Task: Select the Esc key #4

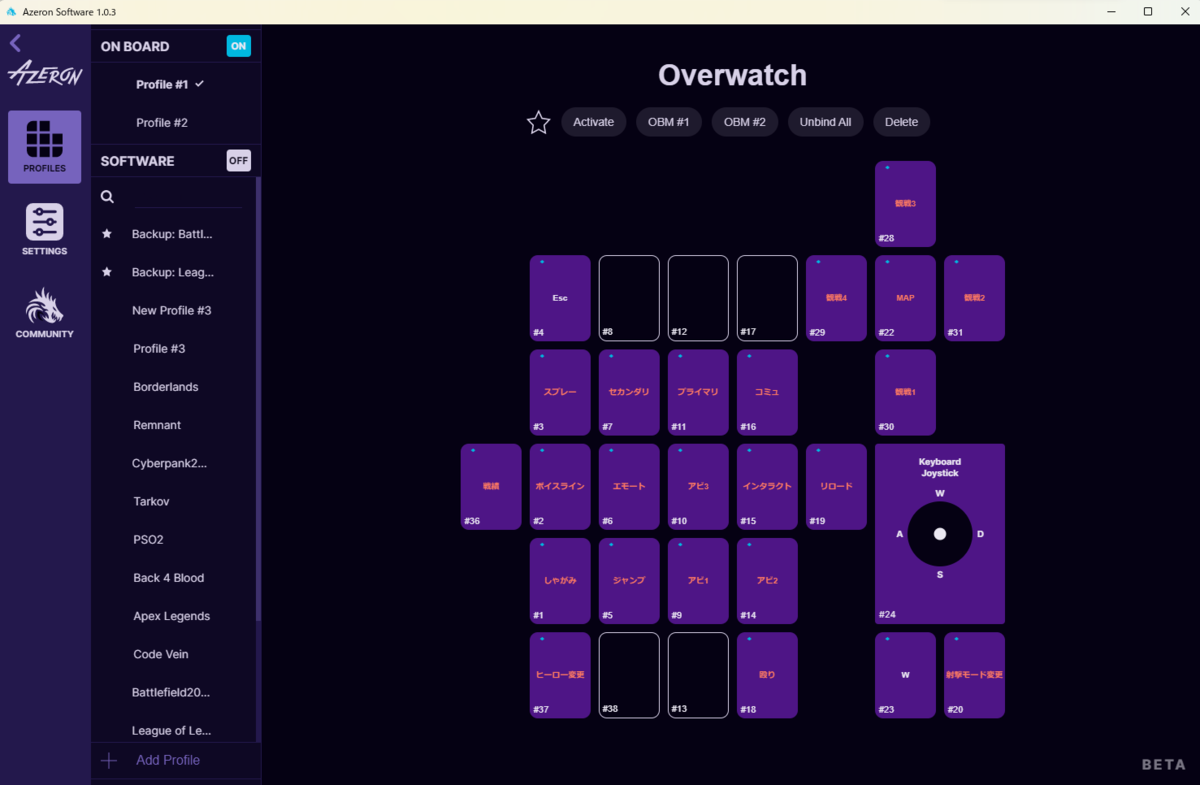Action: point(560,298)
